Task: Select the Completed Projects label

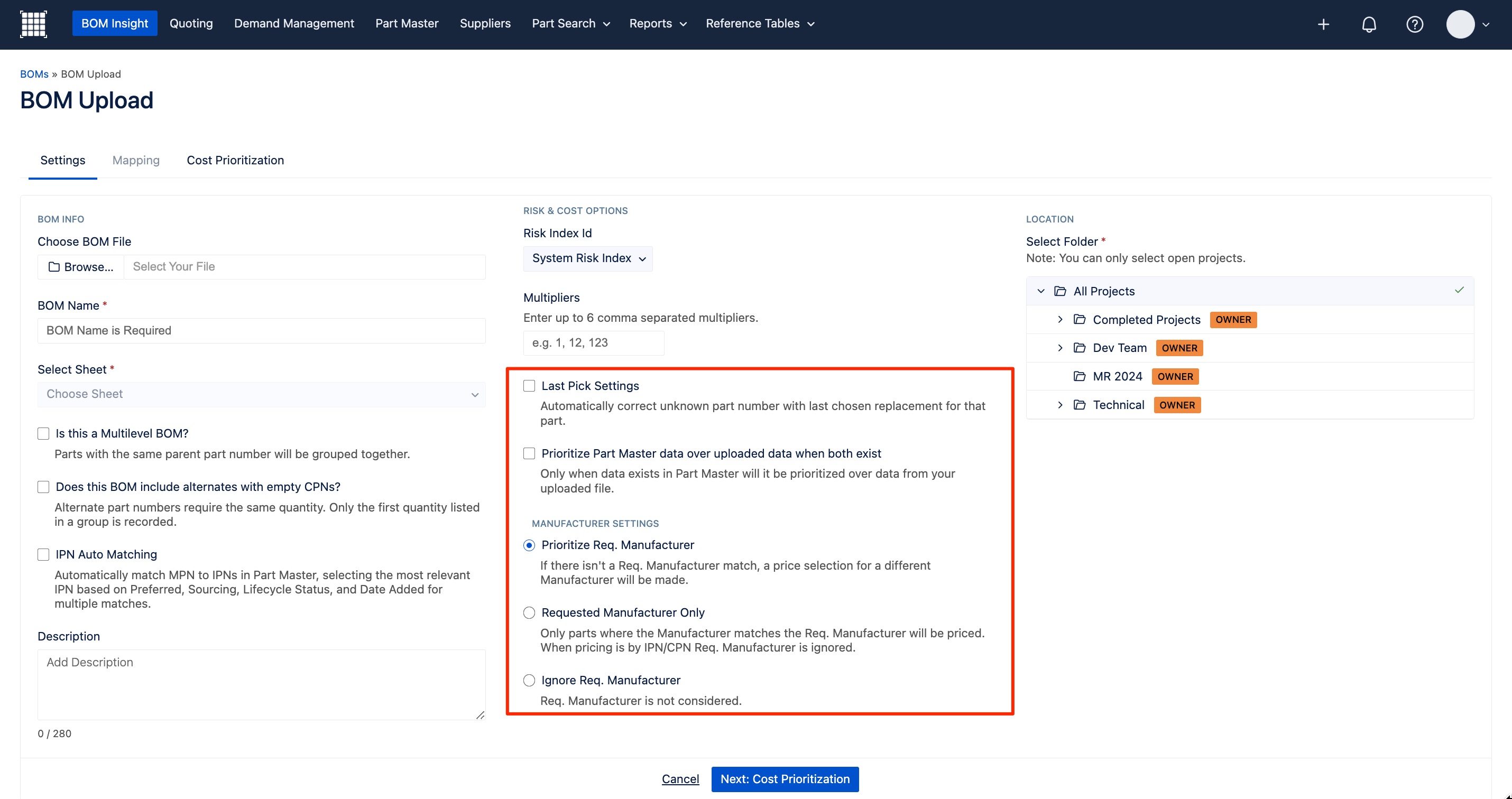Action: click(x=1146, y=320)
